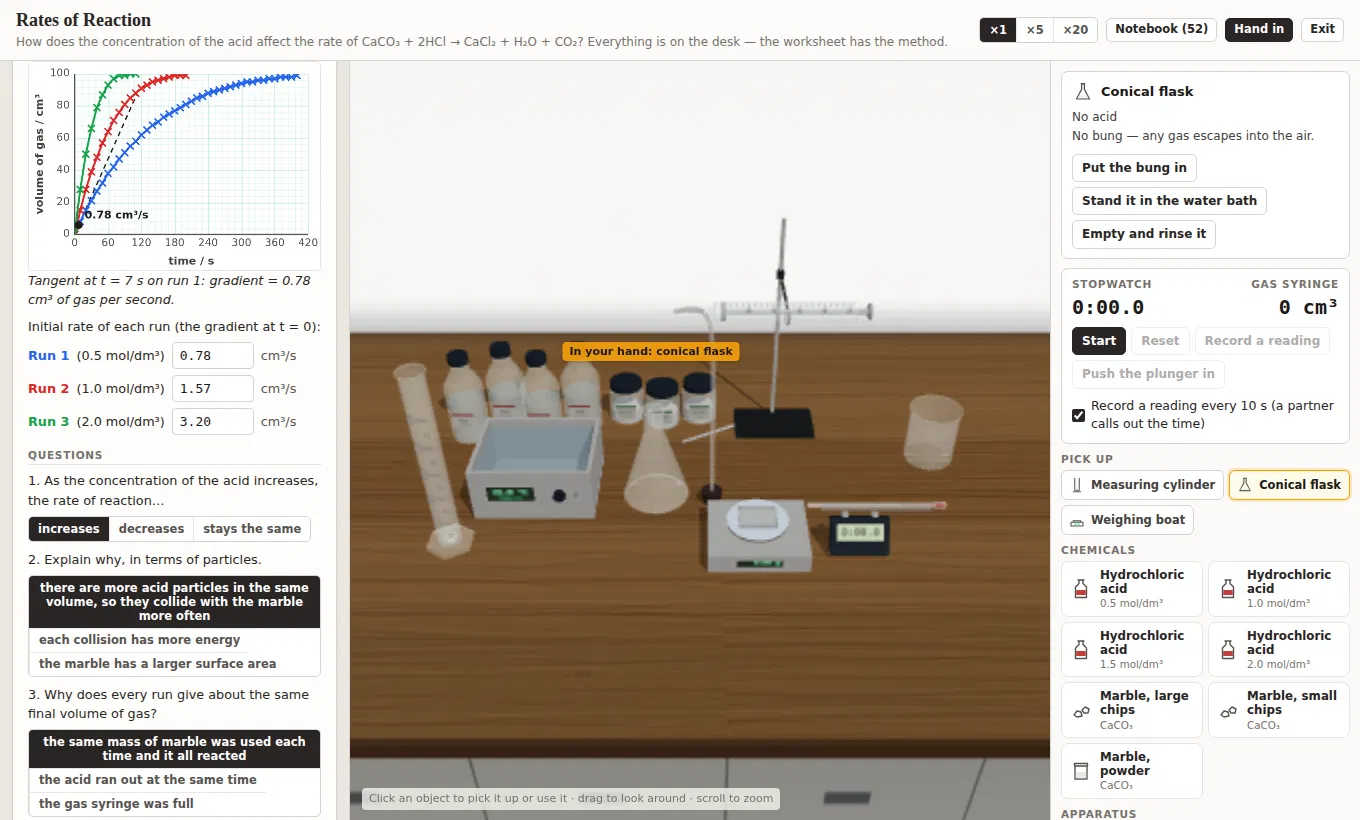Choose 'increases' for question 1

(69, 529)
